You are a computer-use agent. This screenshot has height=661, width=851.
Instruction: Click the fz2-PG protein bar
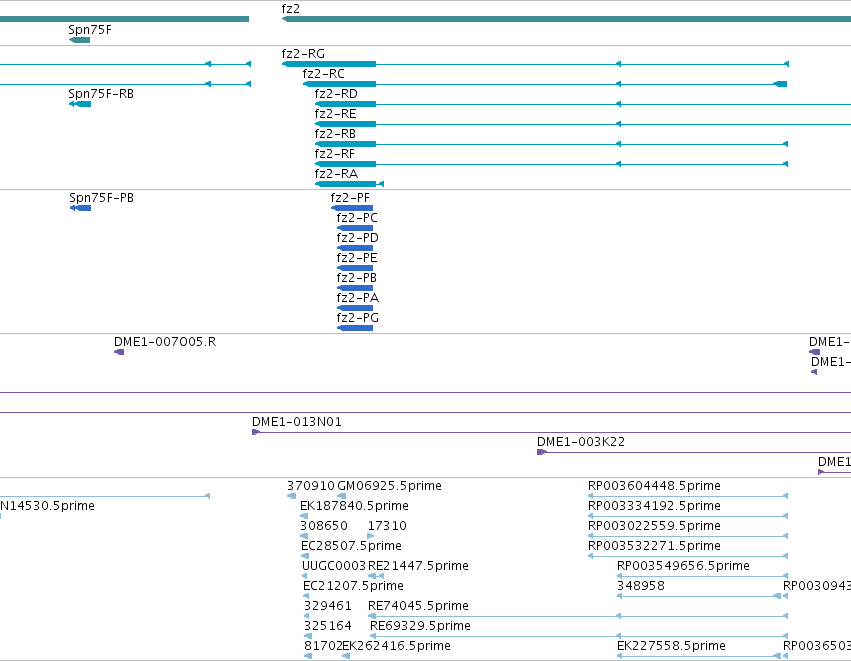pos(355,328)
